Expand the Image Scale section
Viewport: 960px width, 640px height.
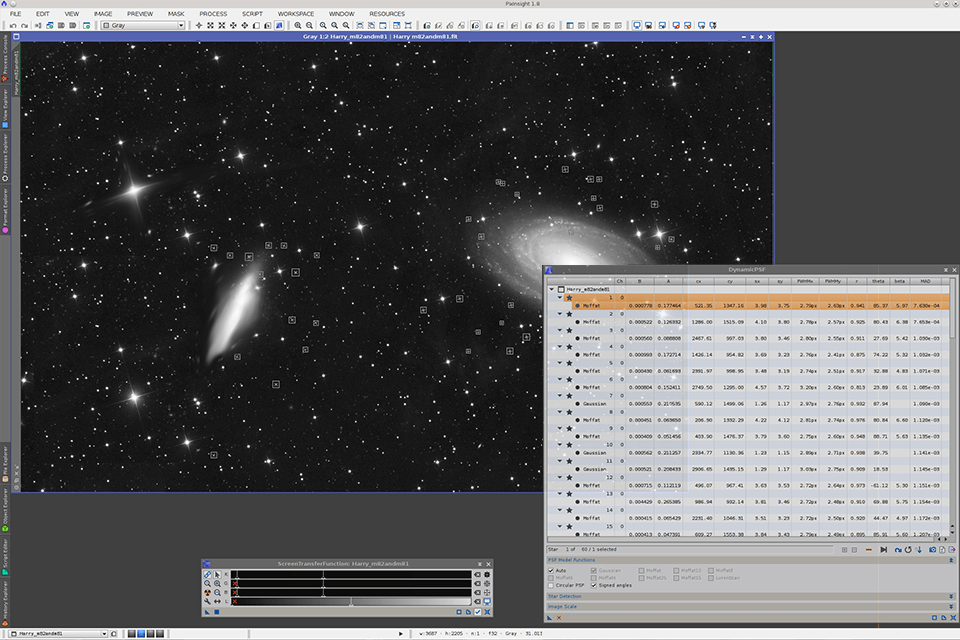pos(951,606)
